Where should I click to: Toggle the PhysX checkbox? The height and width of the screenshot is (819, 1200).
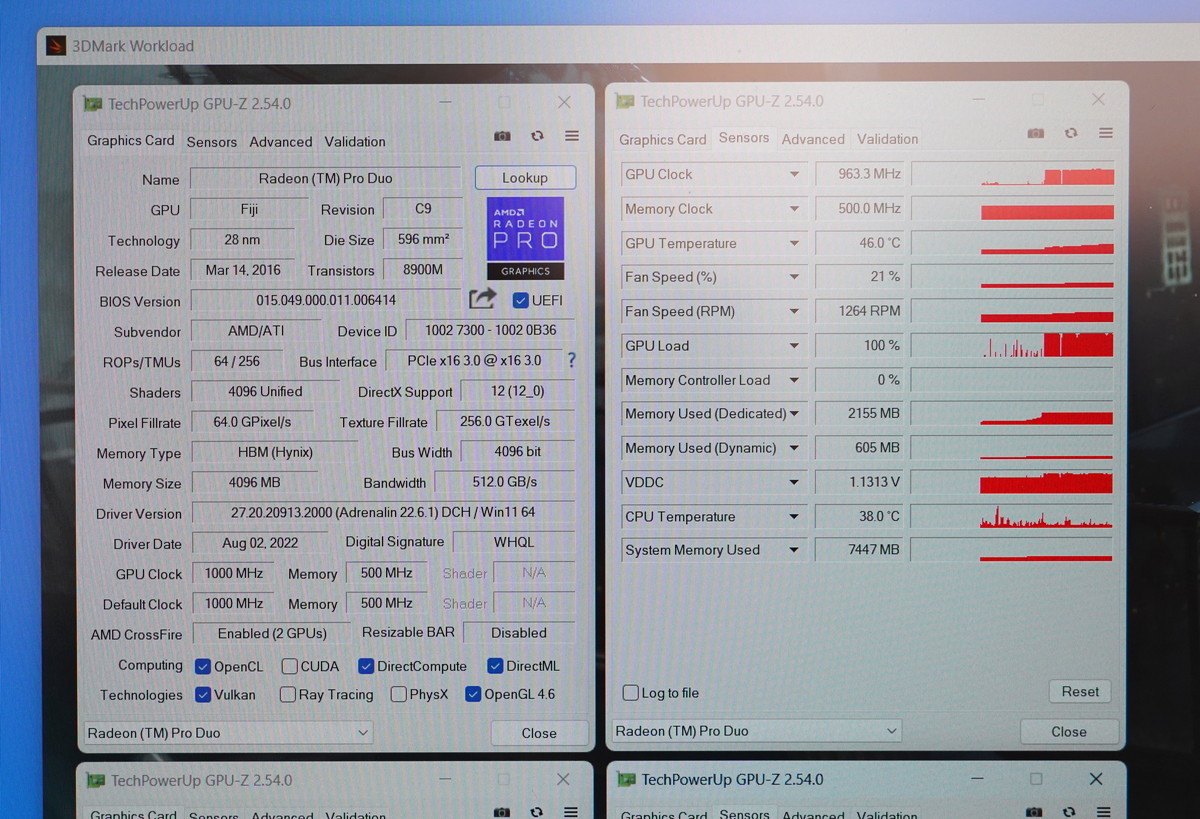click(x=399, y=694)
